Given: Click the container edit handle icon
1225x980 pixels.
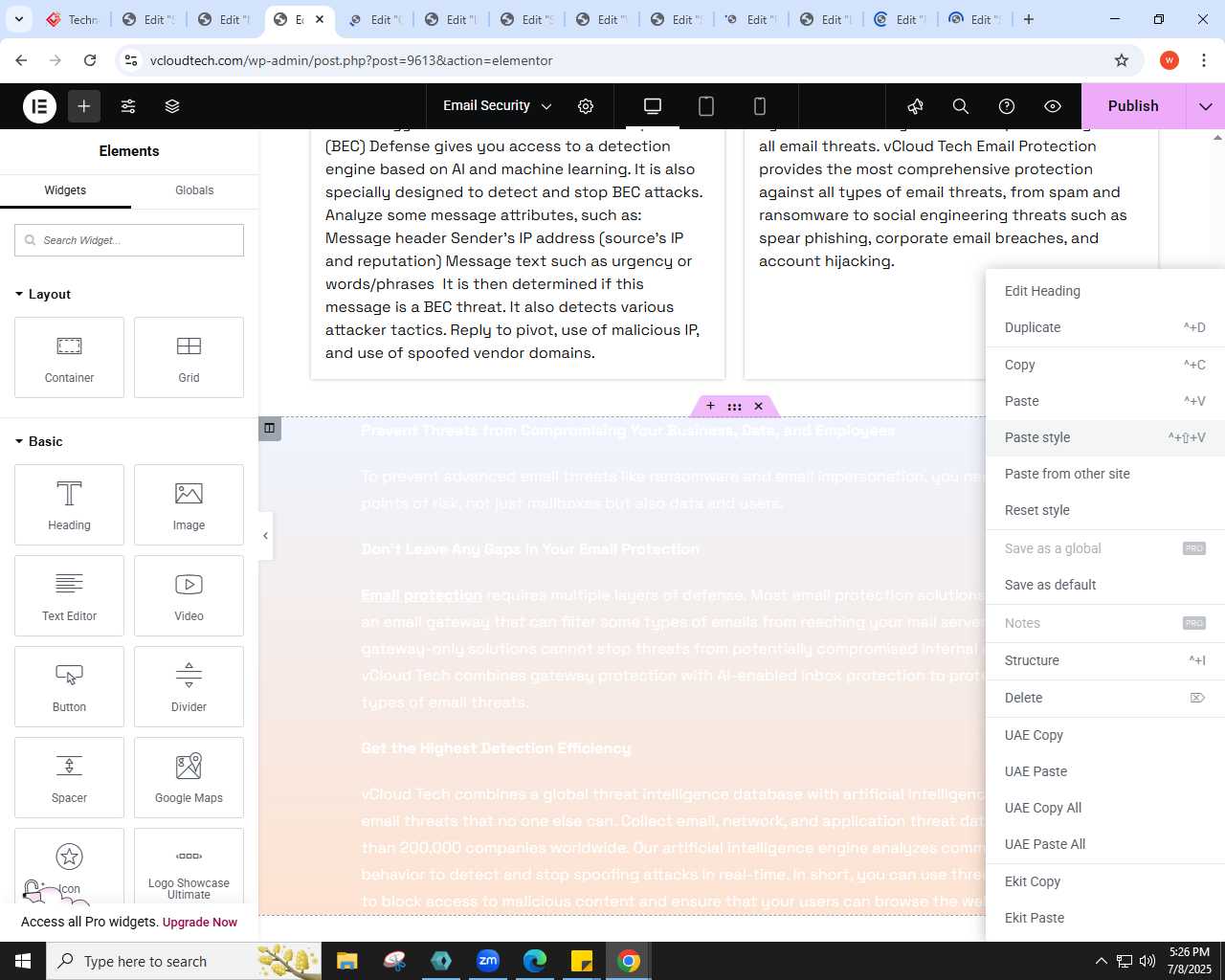Looking at the screenshot, I should click(x=269, y=428).
